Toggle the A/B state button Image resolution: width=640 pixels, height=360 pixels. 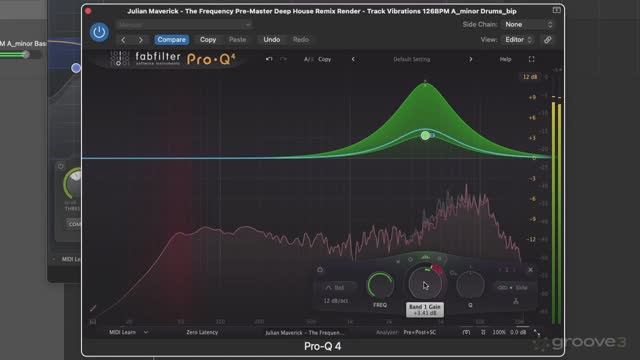308,59
